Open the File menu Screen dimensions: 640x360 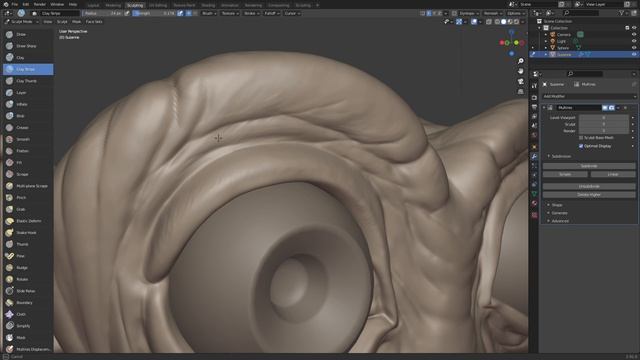click(x=15, y=4)
